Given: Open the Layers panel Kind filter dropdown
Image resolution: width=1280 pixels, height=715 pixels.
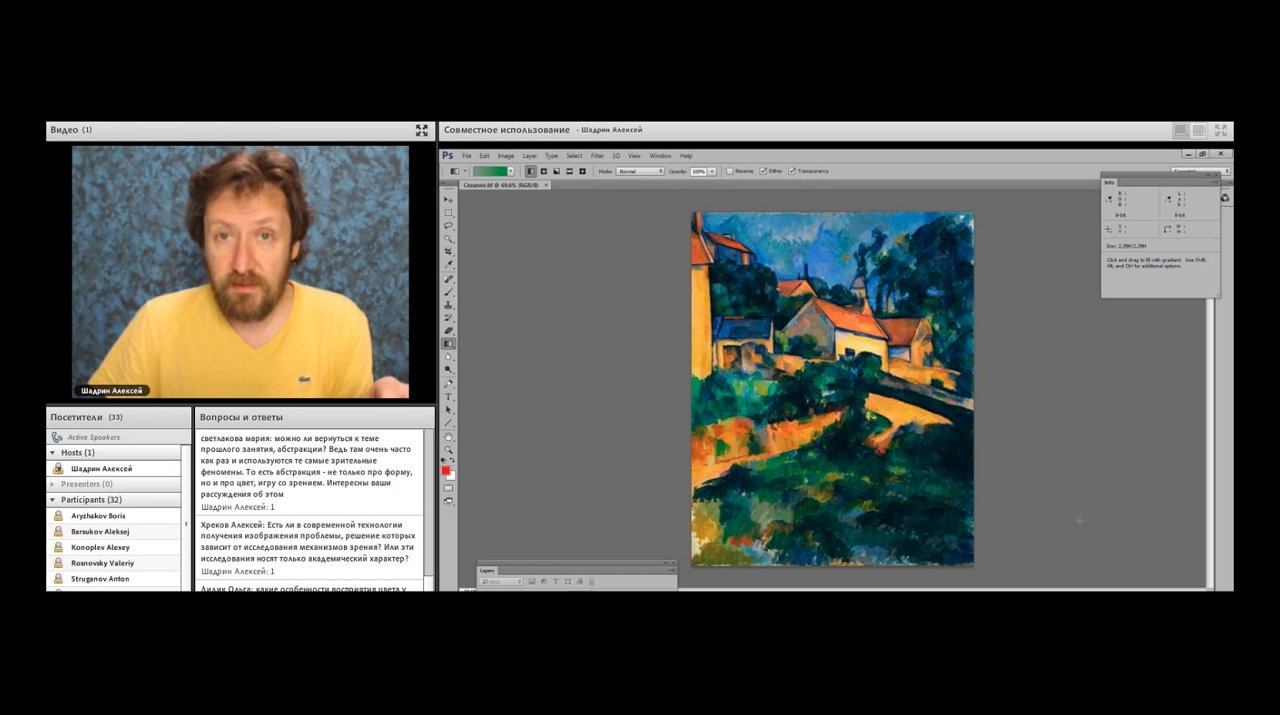Looking at the screenshot, I should (x=501, y=581).
